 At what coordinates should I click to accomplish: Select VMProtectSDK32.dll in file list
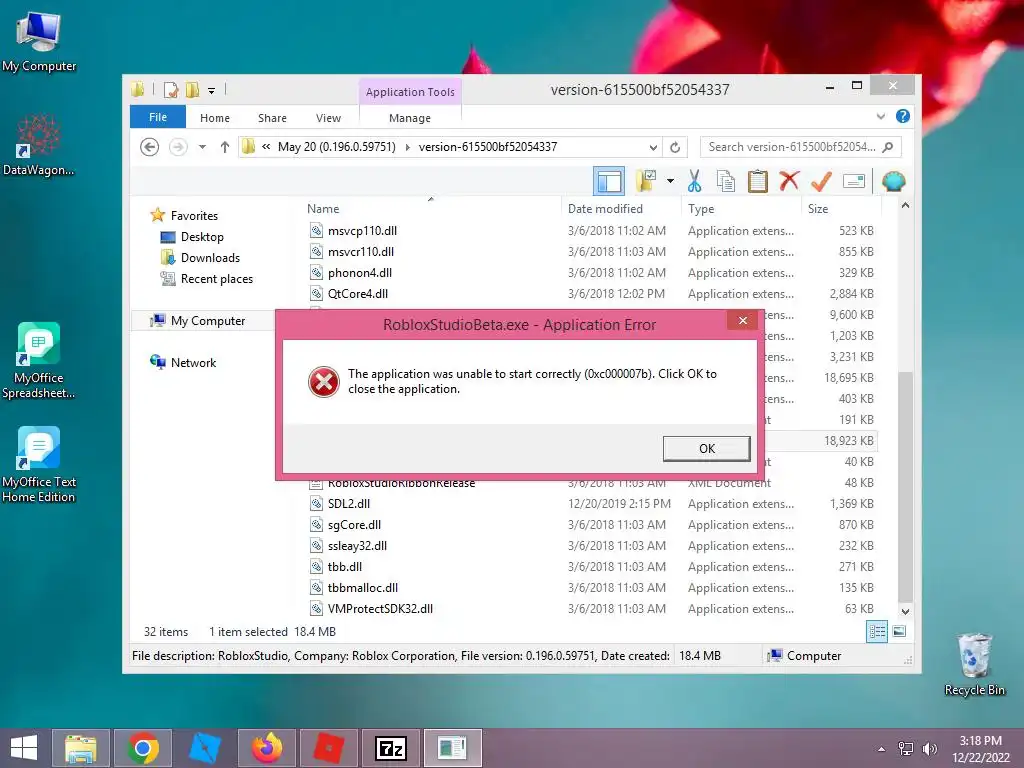pyautogui.click(x=380, y=609)
